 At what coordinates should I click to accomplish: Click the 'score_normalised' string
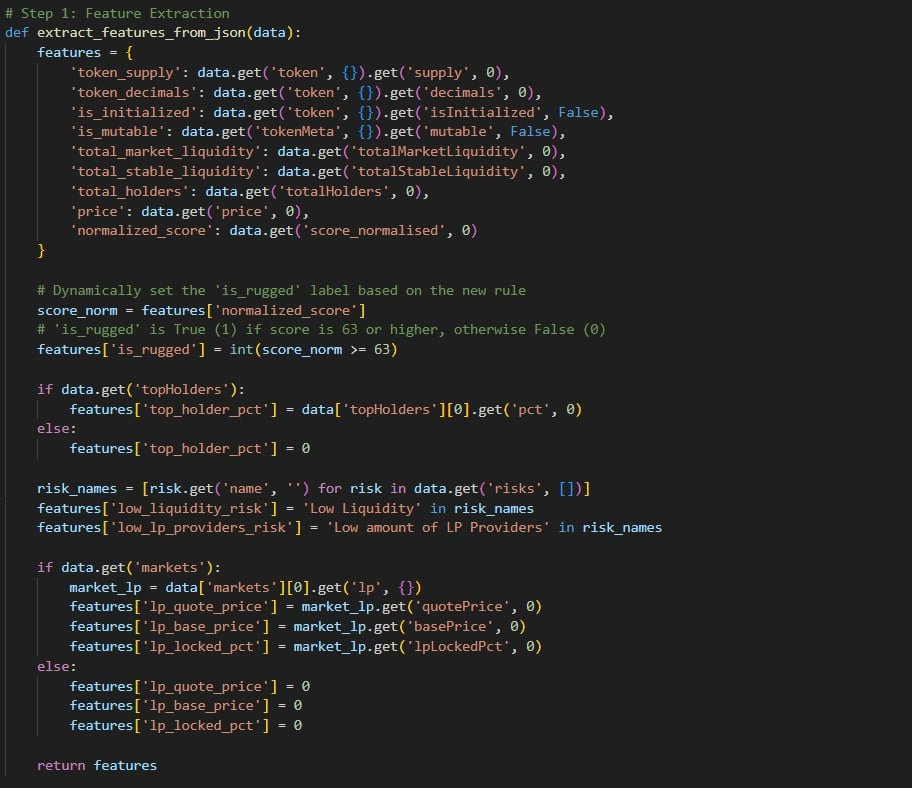(374, 231)
